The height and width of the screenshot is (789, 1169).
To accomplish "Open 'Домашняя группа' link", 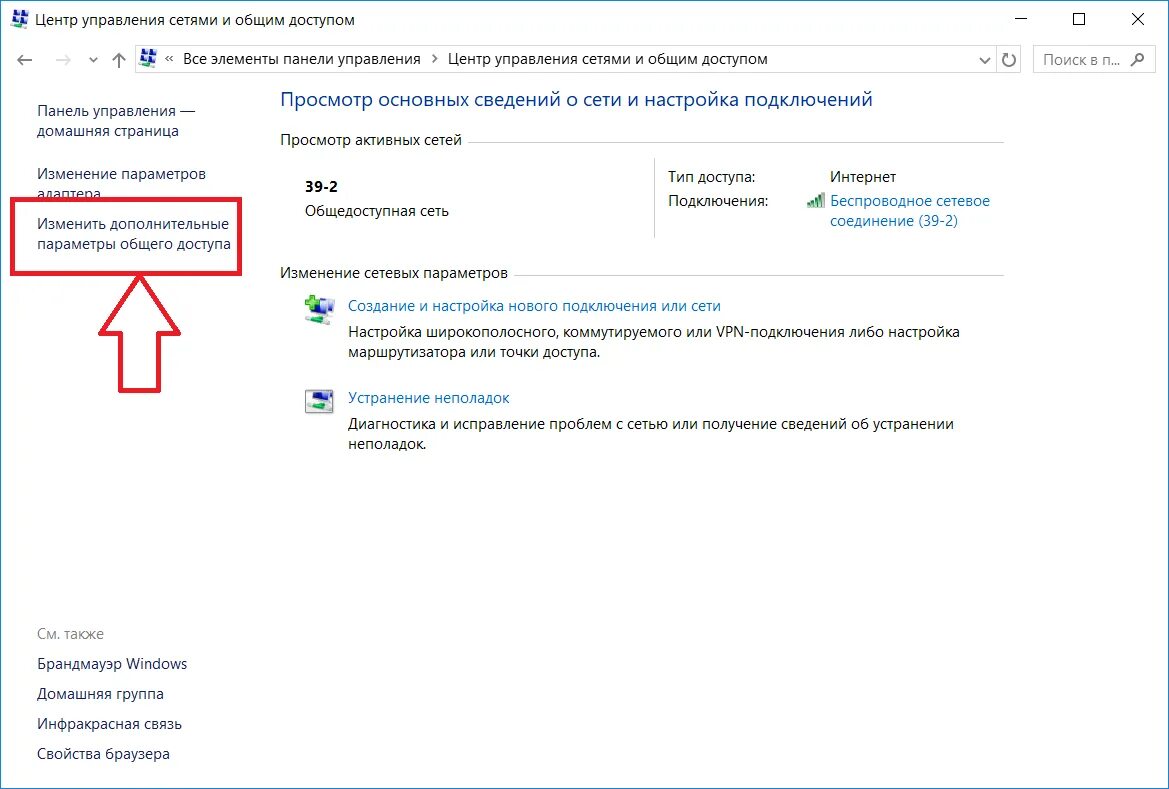I will tap(100, 694).
